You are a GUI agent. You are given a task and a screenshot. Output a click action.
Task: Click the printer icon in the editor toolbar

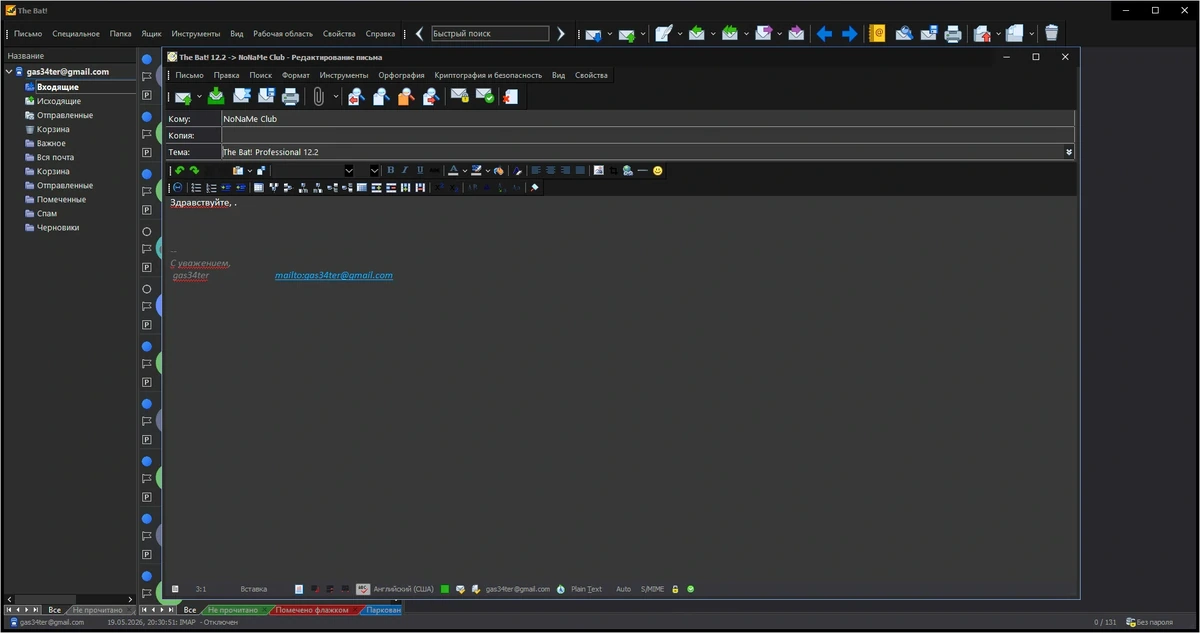[291, 97]
